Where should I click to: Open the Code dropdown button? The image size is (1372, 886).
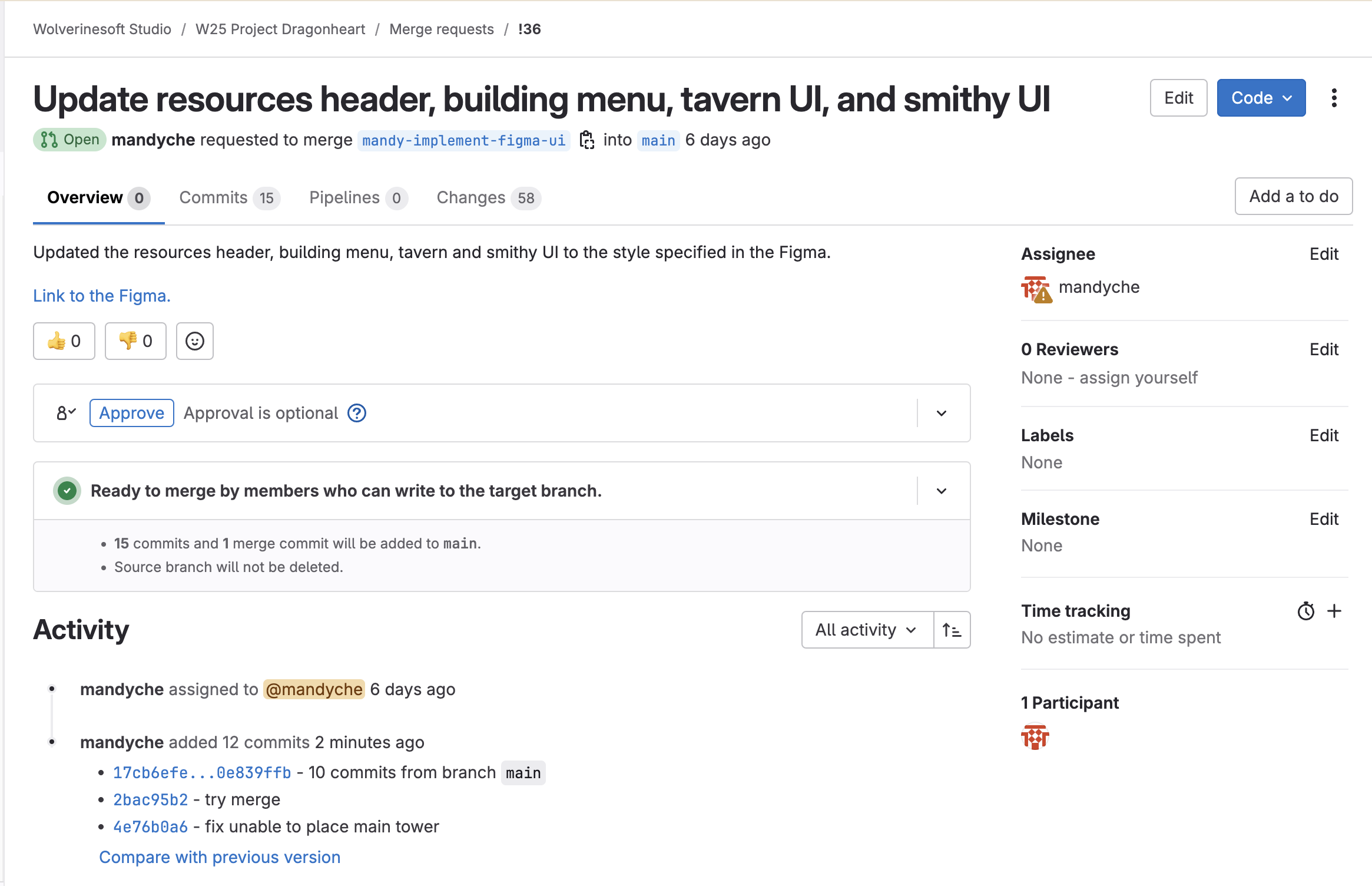click(1261, 98)
